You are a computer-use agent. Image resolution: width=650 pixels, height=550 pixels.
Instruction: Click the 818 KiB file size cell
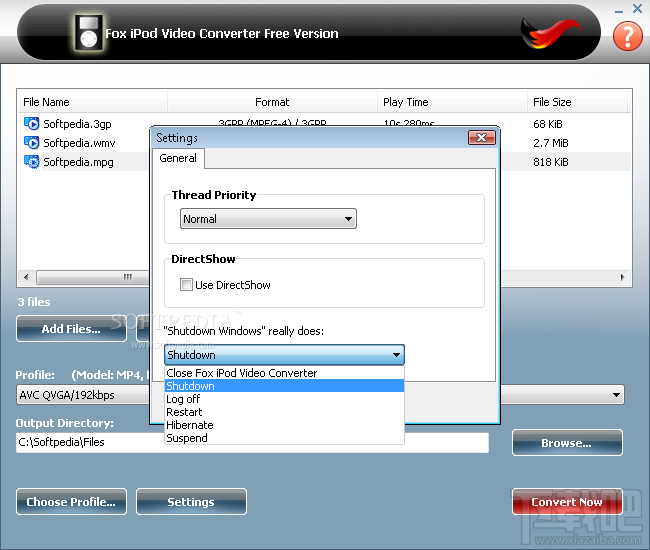click(551, 162)
